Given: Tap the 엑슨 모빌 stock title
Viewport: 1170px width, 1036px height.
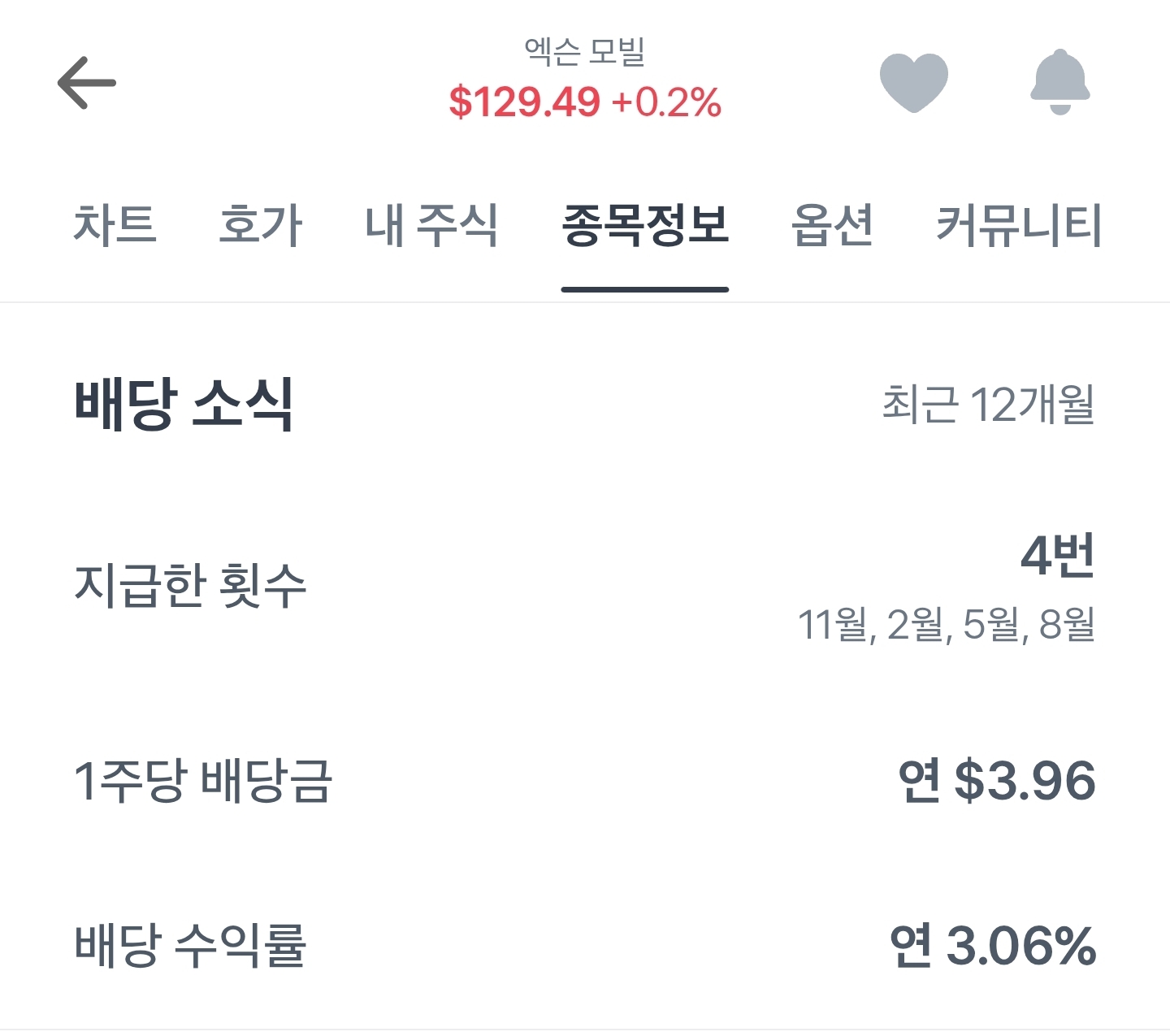Looking at the screenshot, I should click(585, 51).
